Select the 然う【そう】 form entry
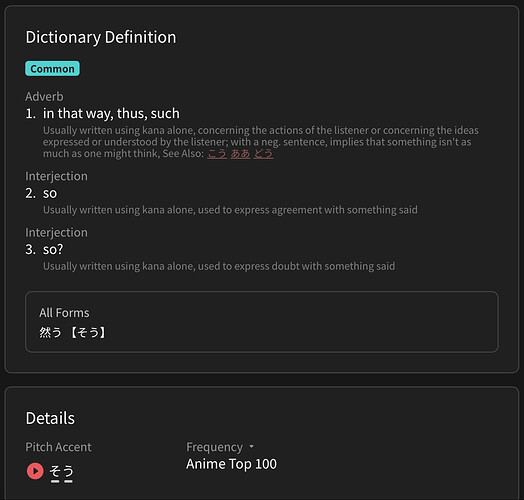Image resolution: width=524 pixels, height=500 pixels. tap(73, 332)
